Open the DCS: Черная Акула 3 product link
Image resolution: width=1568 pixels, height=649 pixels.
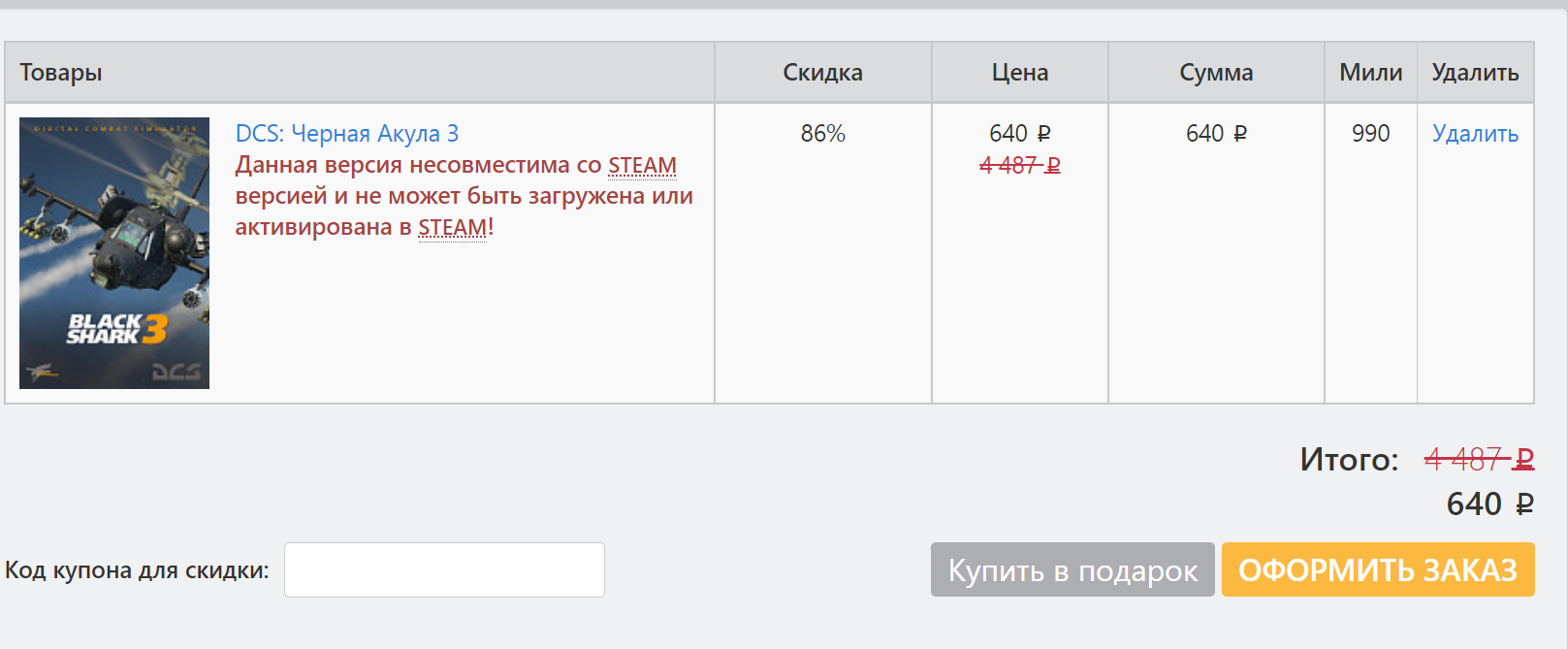(x=347, y=134)
